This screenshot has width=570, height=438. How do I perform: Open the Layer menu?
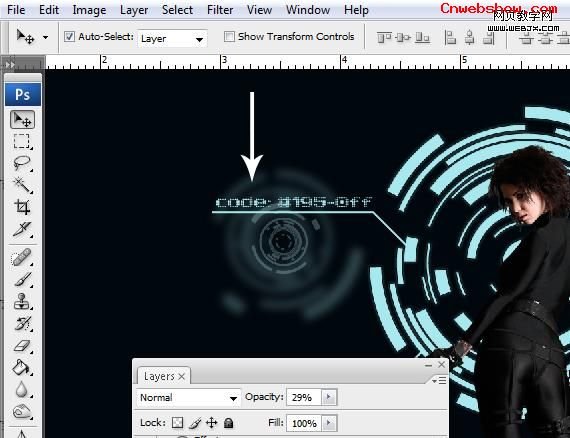pyautogui.click(x=134, y=10)
